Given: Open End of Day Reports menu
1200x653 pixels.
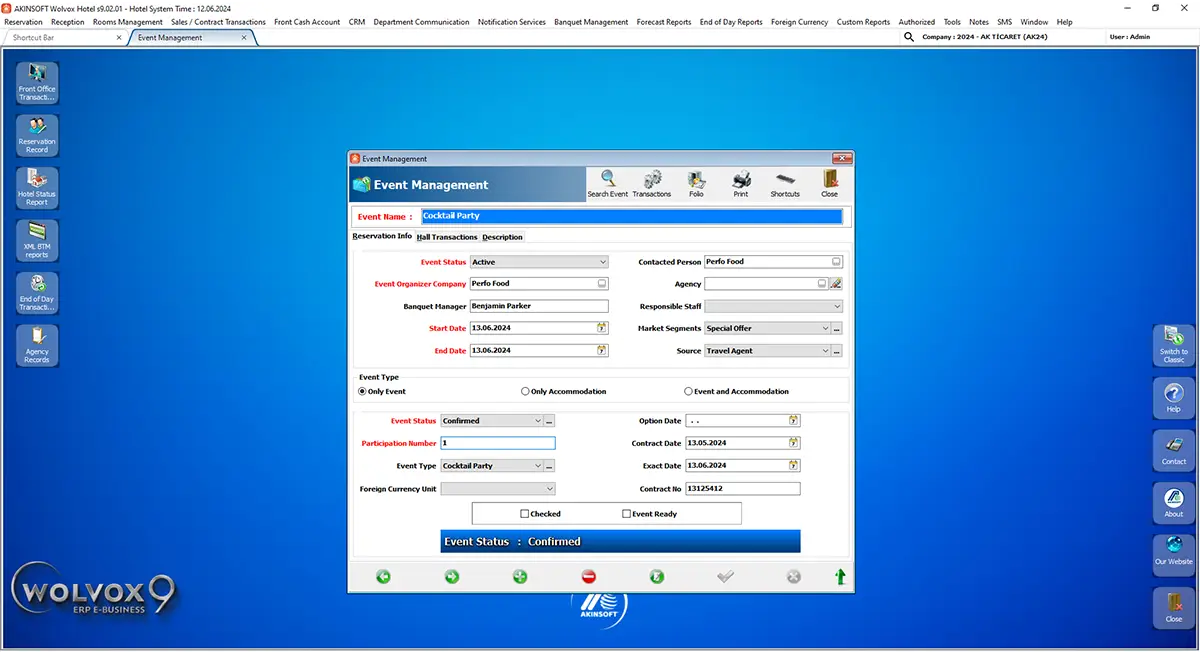Looking at the screenshot, I should [x=731, y=22].
